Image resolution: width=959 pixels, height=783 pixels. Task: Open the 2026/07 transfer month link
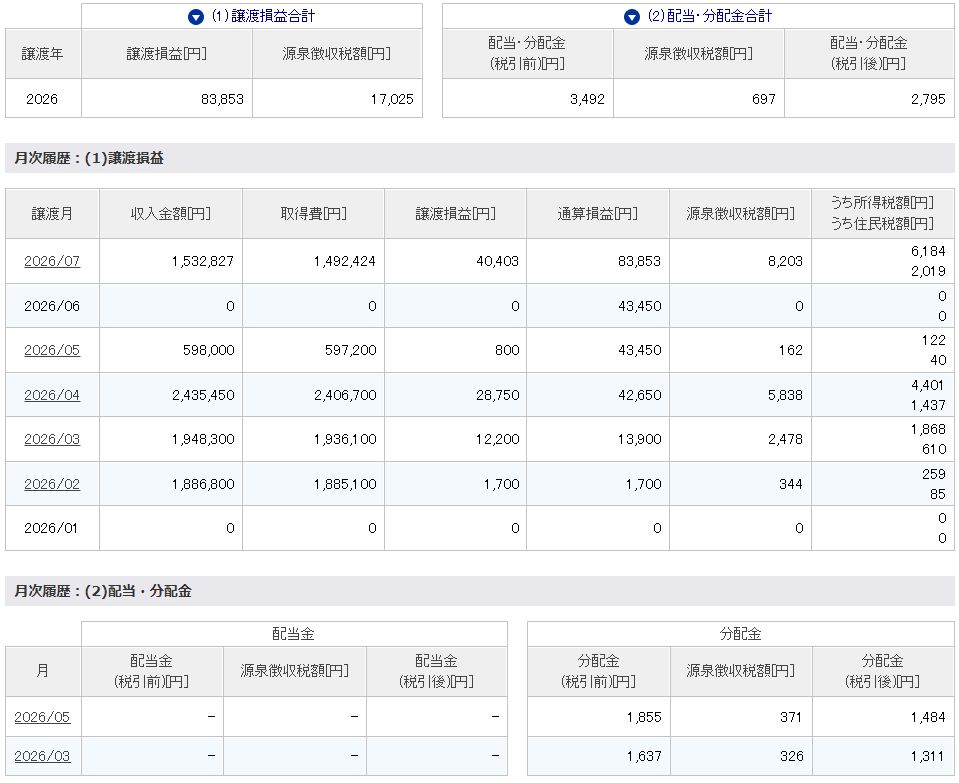52,261
